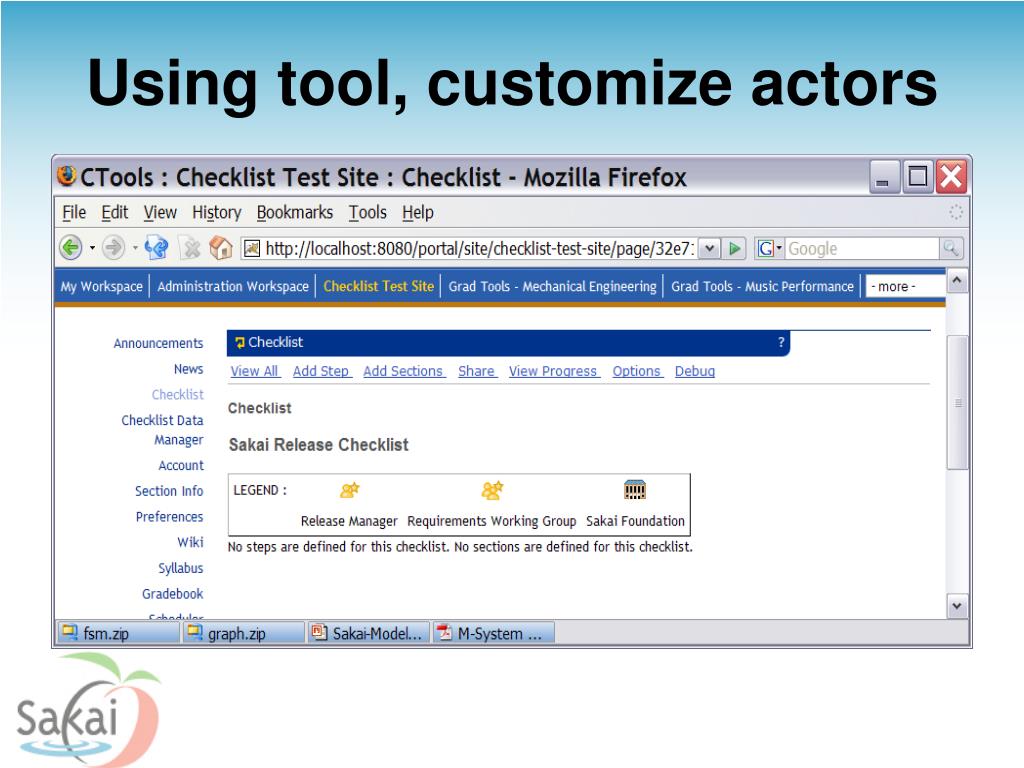Viewport: 1024px width, 768px height.
Task: Open Checklist Data Manager in sidebar
Action: click(x=162, y=430)
